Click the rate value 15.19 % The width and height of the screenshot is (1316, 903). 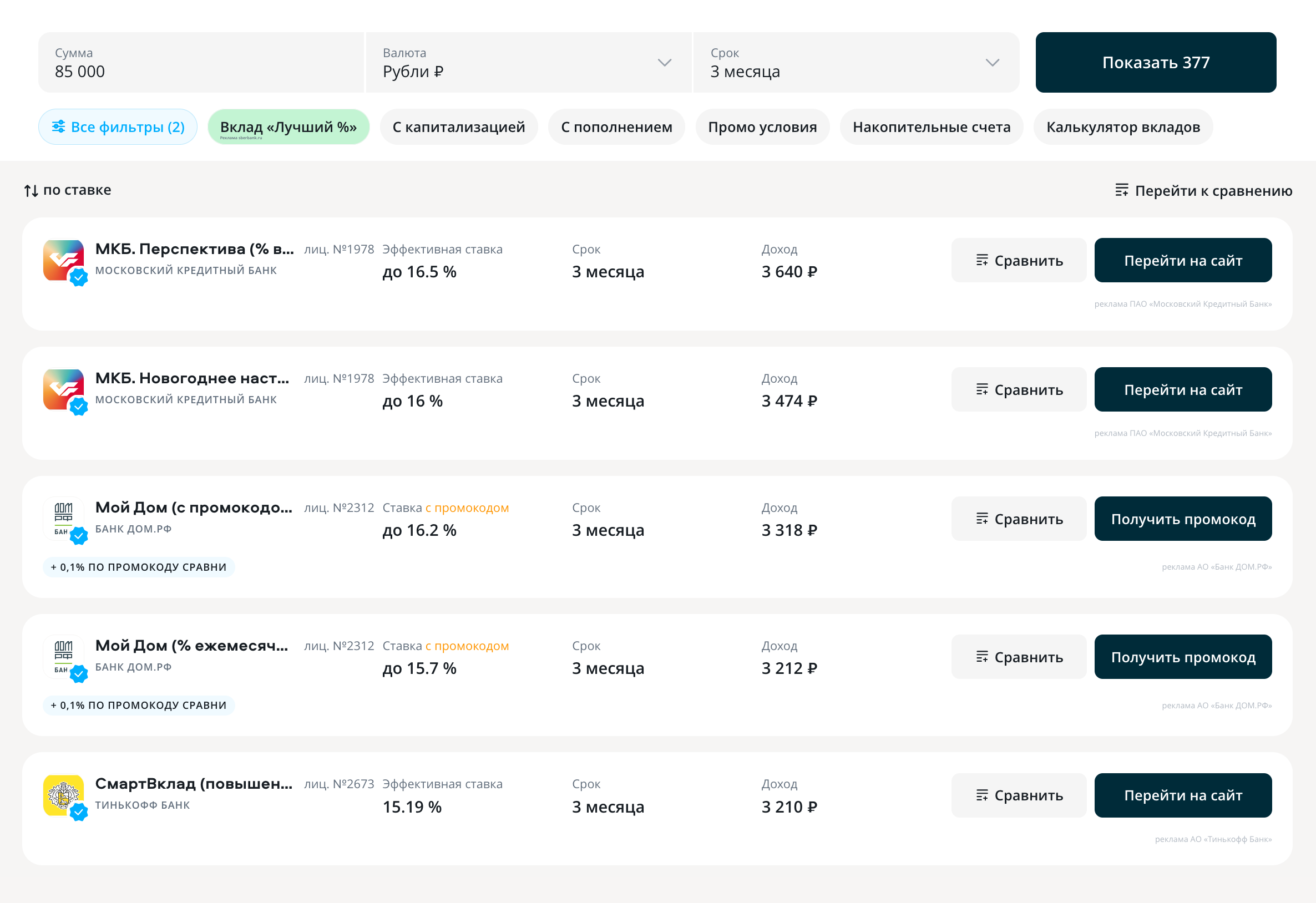412,806
